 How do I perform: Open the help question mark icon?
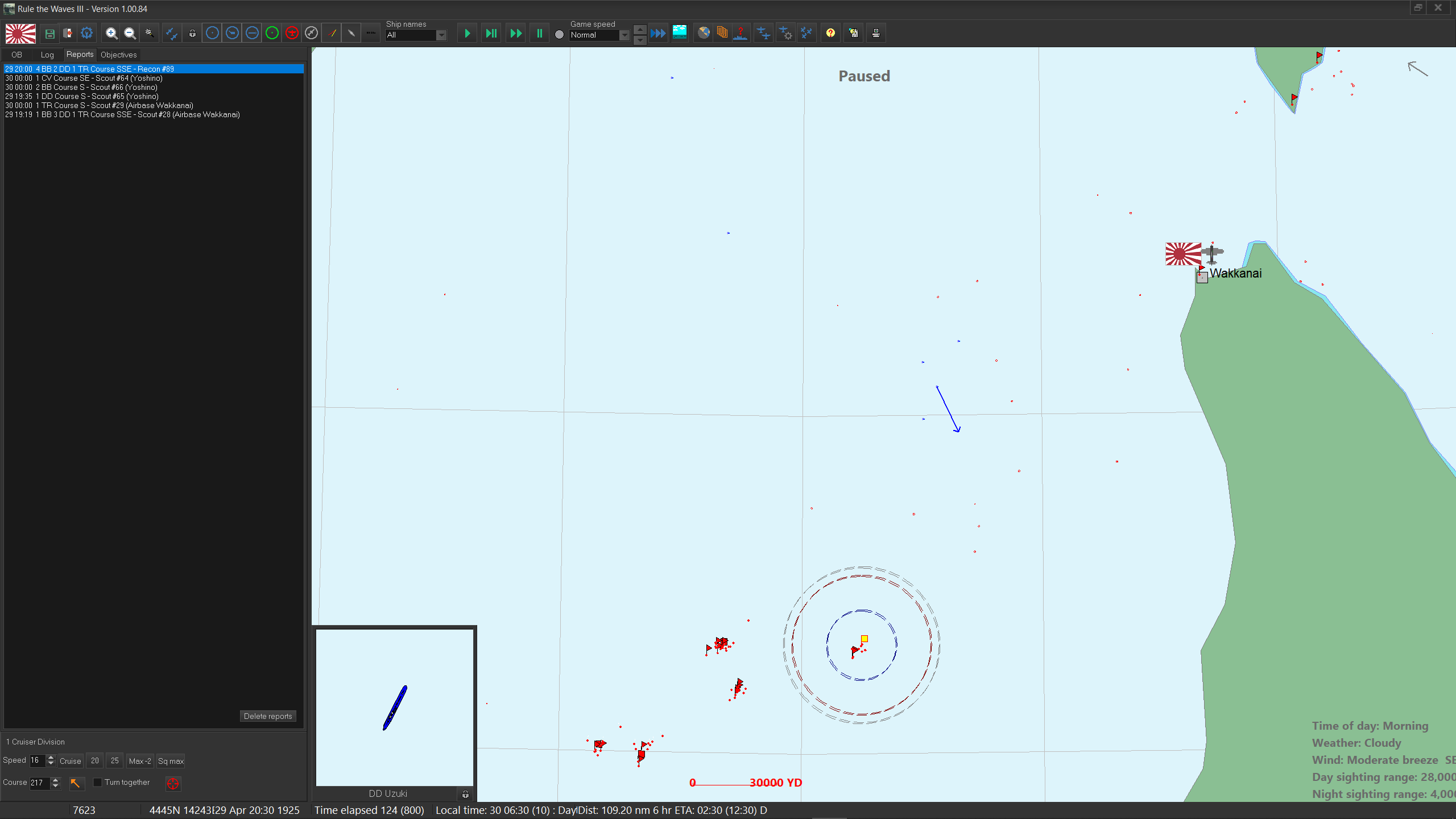point(830,34)
